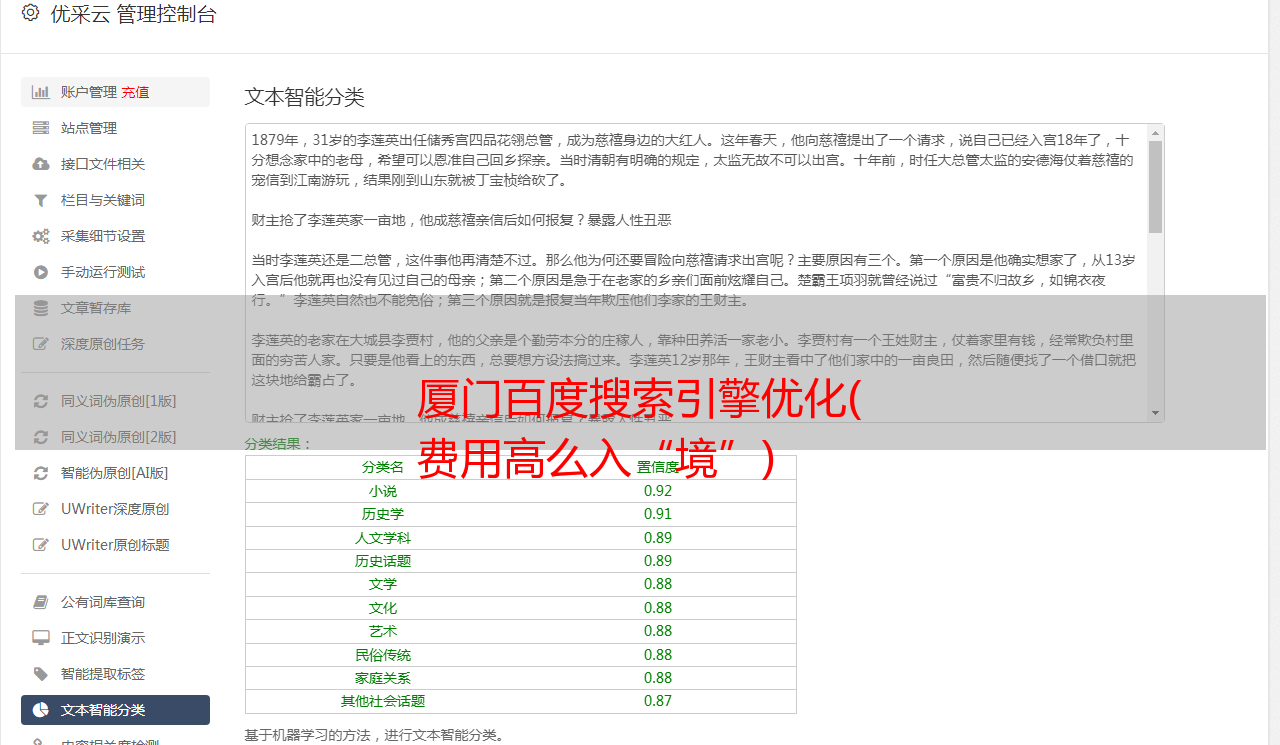Viewport: 1280px width, 745px height.
Task: Open UWriter深度原创 page
Action: (x=115, y=509)
